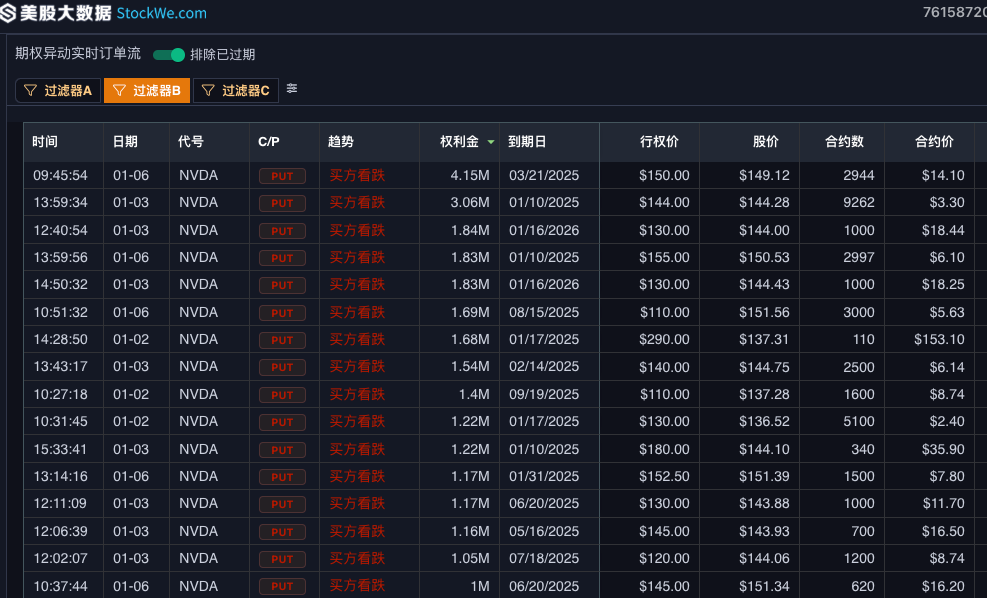Open the StockWe.com link
This screenshot has height=598, width=987.
click(162, 14)
